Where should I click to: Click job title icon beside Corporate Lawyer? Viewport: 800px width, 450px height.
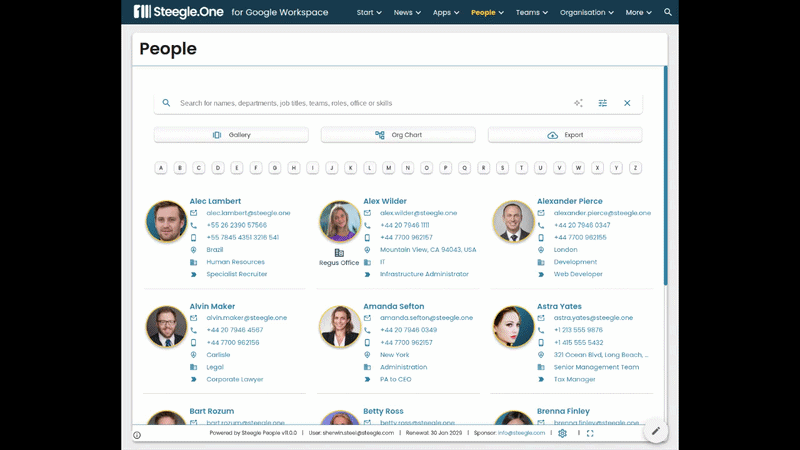tap(193, 379)
